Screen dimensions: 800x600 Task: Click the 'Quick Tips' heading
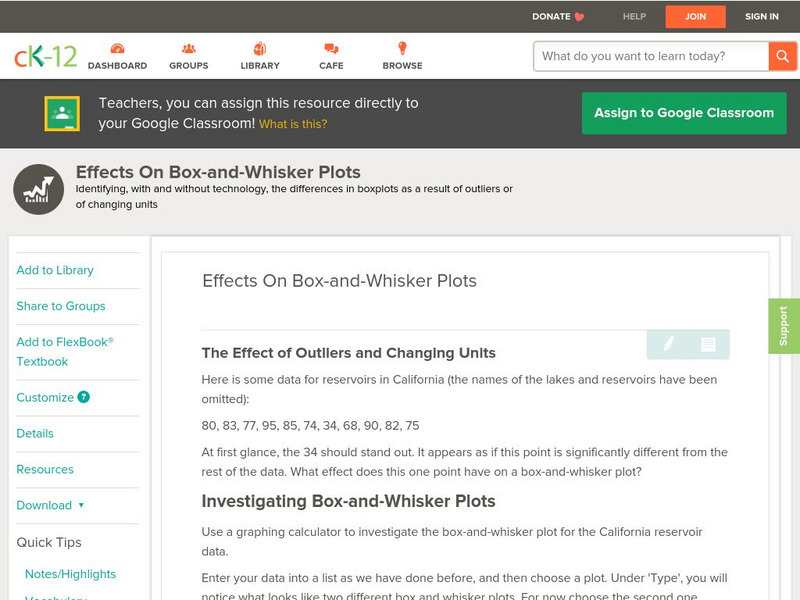(x=49, y=542)
